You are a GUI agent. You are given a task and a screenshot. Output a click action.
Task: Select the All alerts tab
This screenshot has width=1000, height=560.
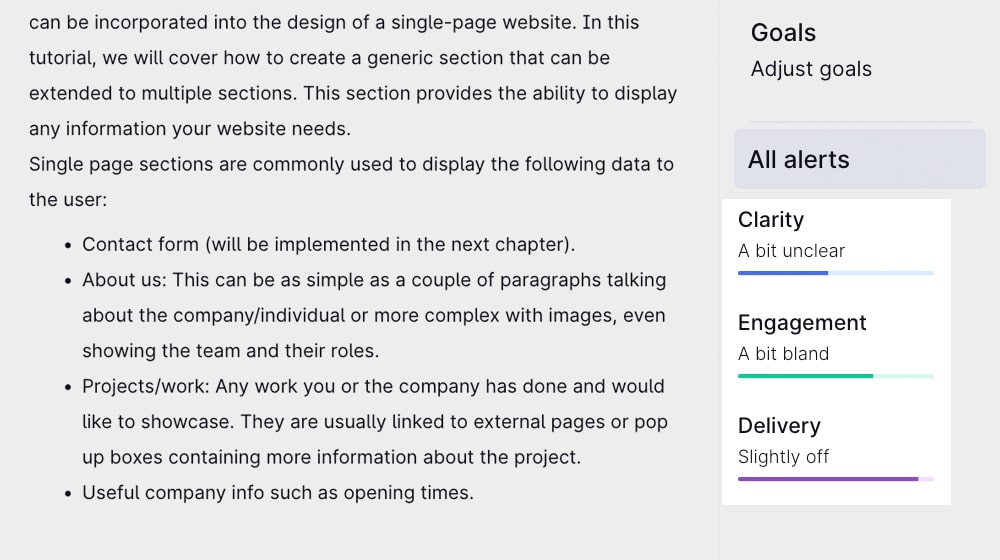click(x=859, y=159)
